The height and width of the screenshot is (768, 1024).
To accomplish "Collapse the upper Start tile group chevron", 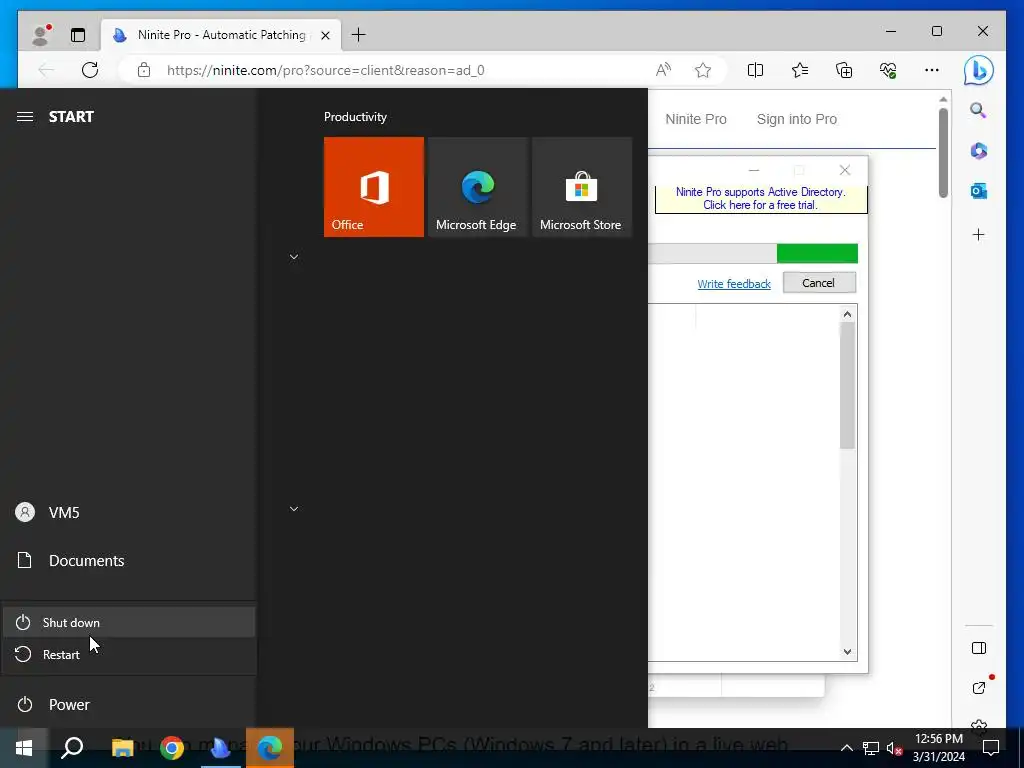I will pyautogui.click(x=294, y=257).
